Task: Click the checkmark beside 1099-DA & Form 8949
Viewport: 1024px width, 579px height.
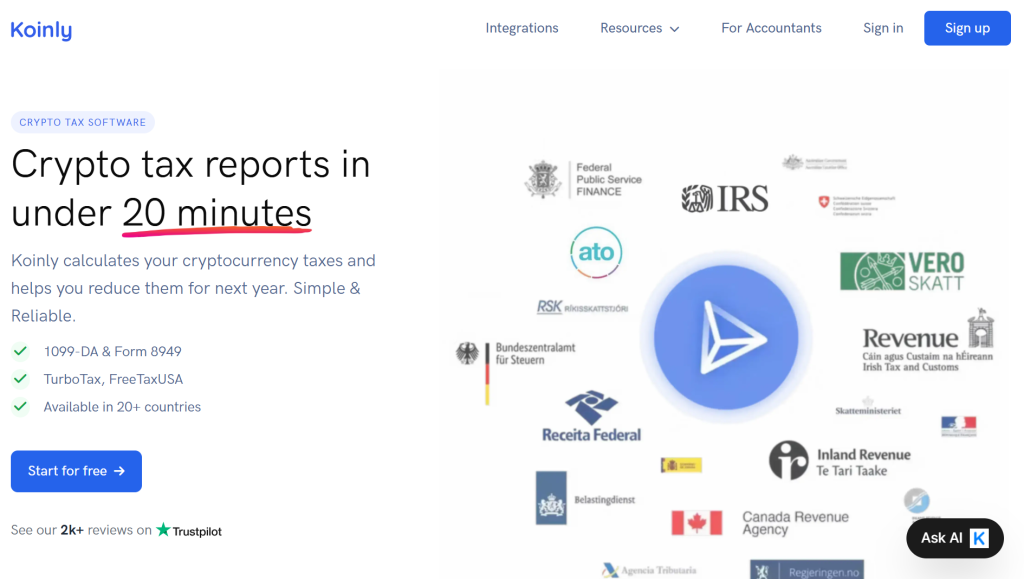Action: click(x=20, y=351)
